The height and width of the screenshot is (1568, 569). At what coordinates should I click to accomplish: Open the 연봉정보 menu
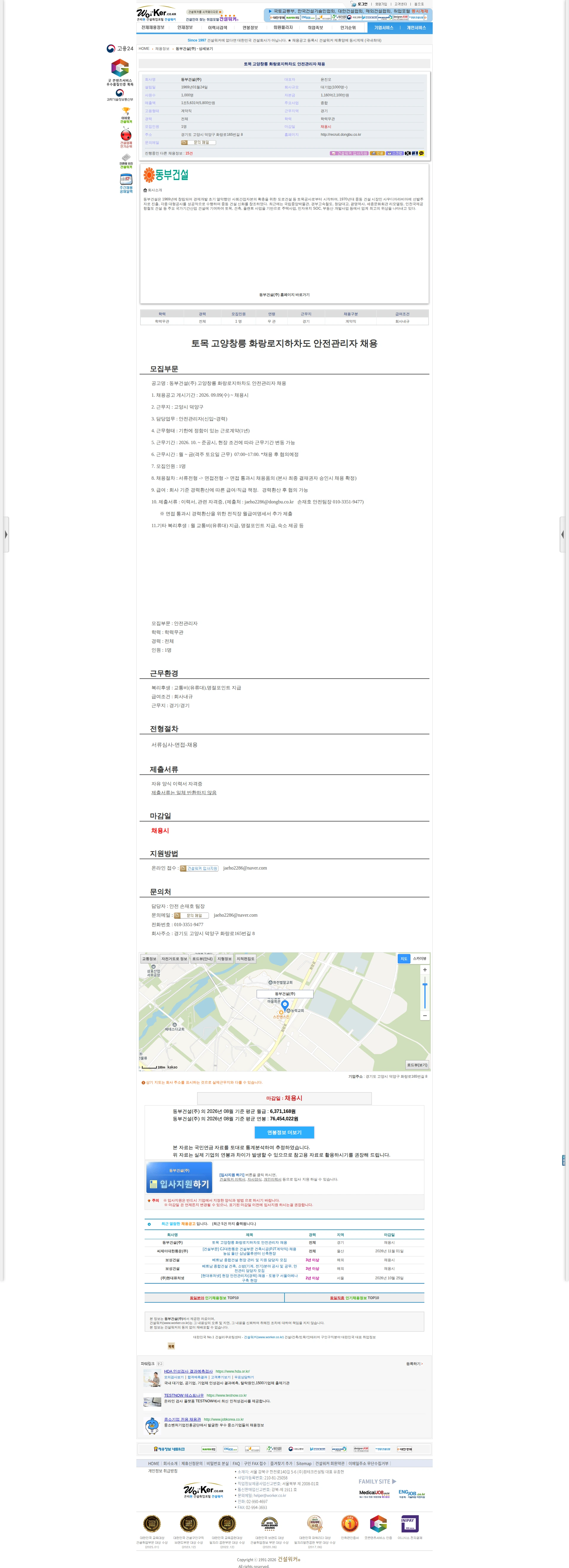pyautogui.click(x=250, y=27)
